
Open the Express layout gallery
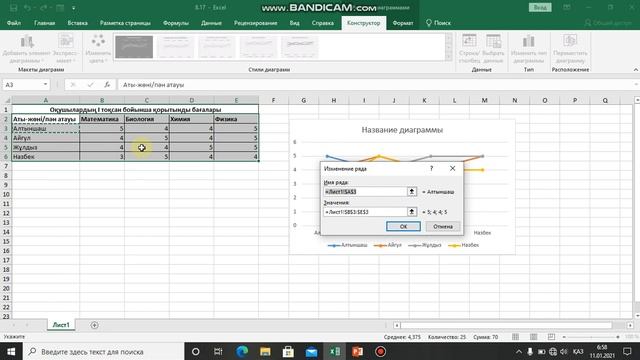pyautogui.click(x=65, y=49)
